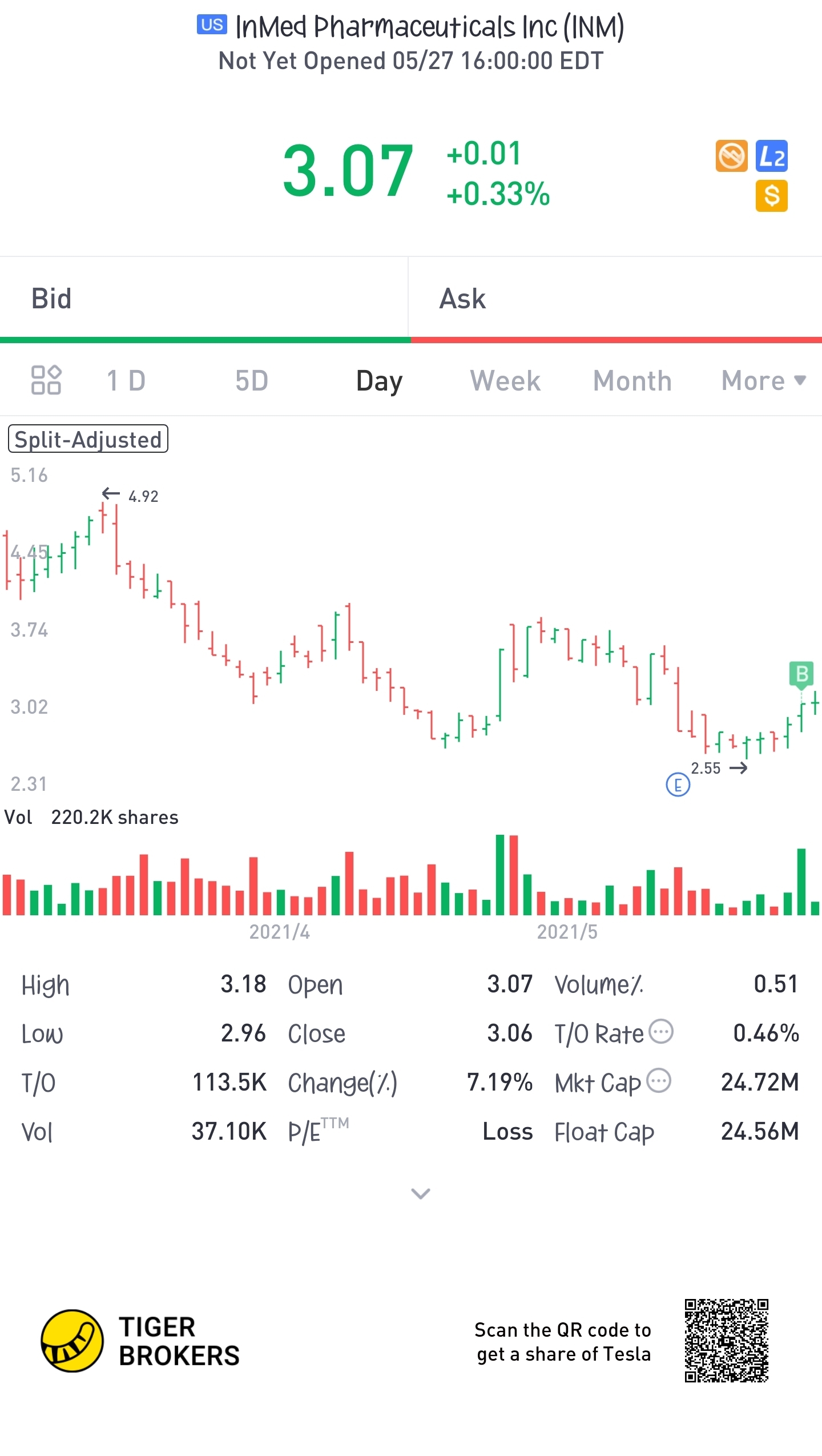Image resolution: width=822 pixels, height=1456 pixels.
Task: Open Mkt Cap info bubble icon
Action: point(659,1081)
